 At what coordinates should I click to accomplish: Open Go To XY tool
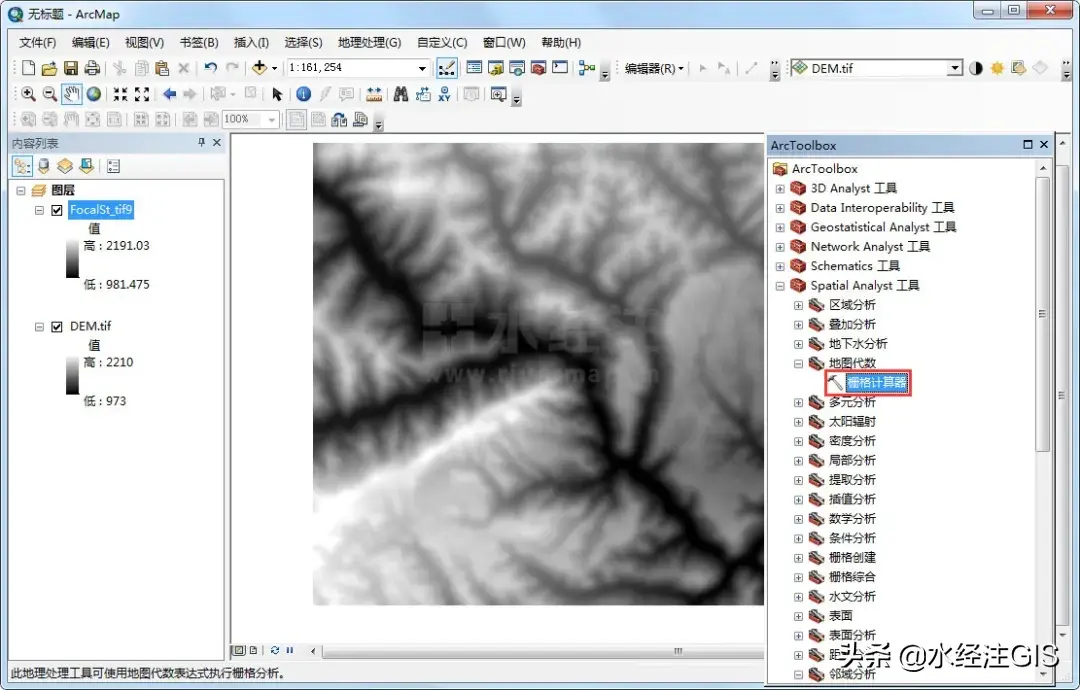[x=444, y=94]
